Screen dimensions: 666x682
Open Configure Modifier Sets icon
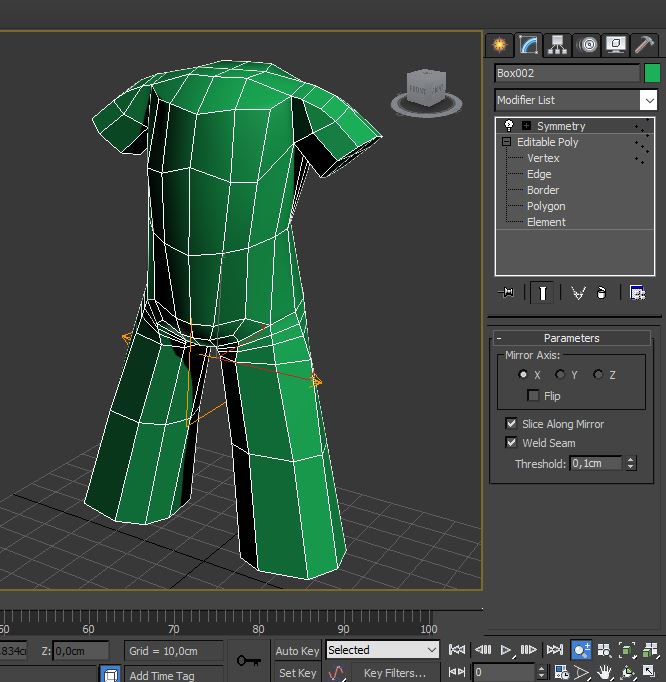coord(637,293)
